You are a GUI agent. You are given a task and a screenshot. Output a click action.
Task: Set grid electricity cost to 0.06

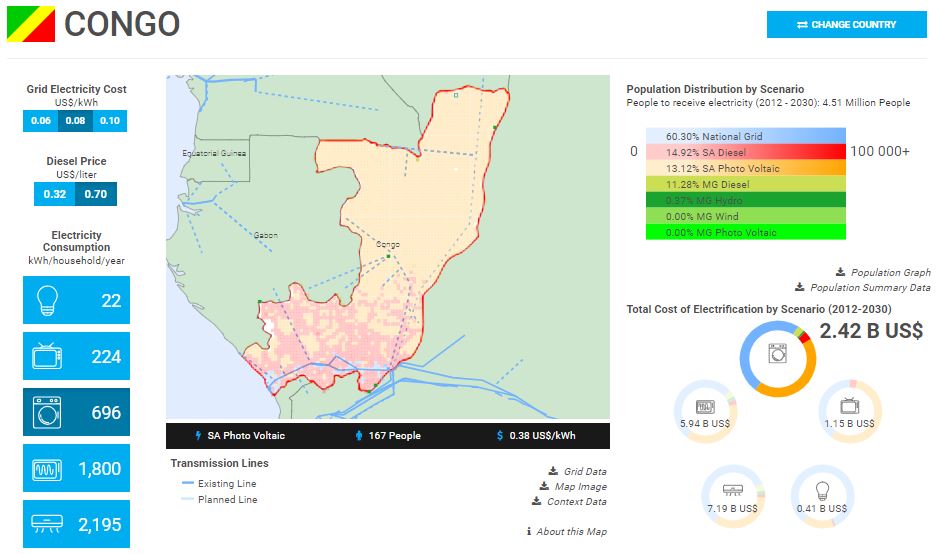(x=41, y=121)
